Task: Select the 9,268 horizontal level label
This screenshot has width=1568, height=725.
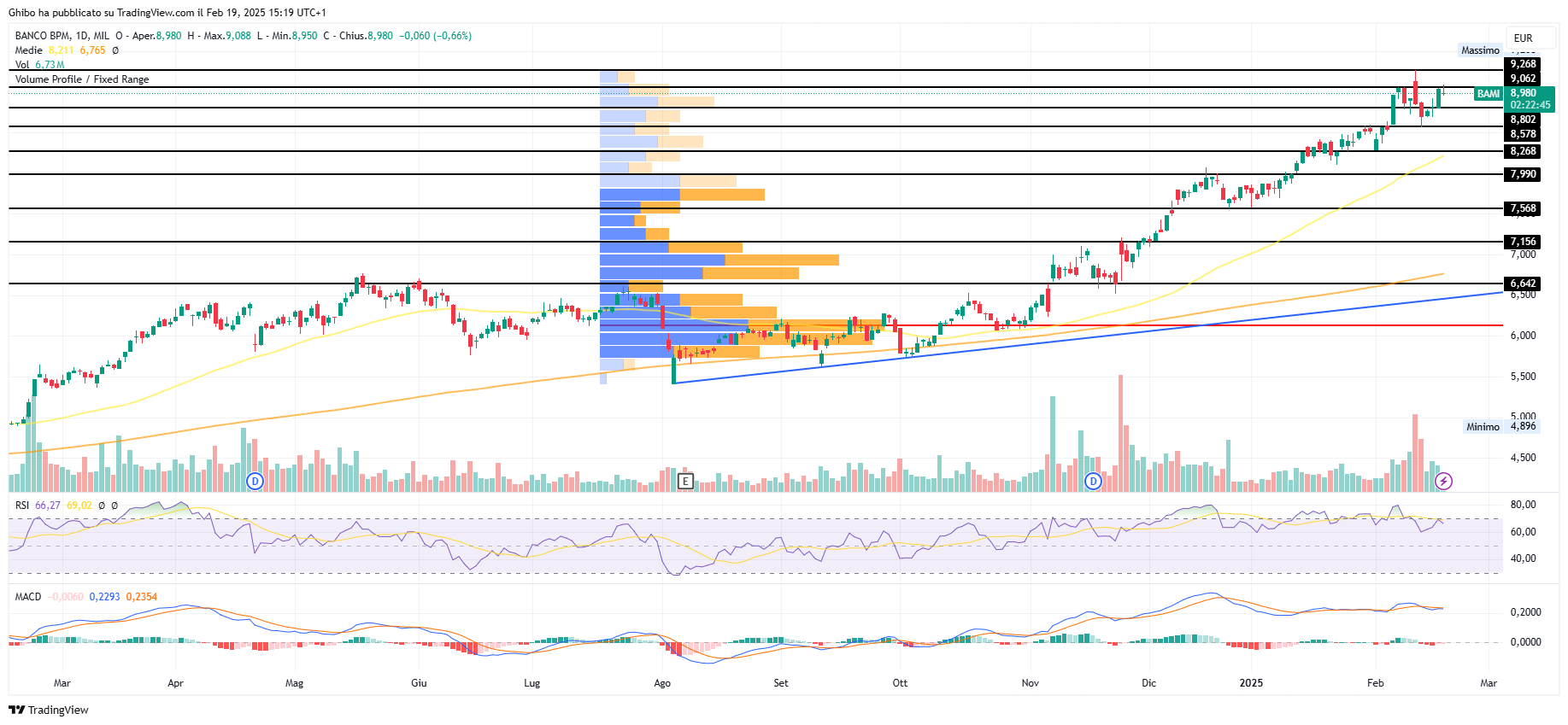Action: click(1523, 64)
